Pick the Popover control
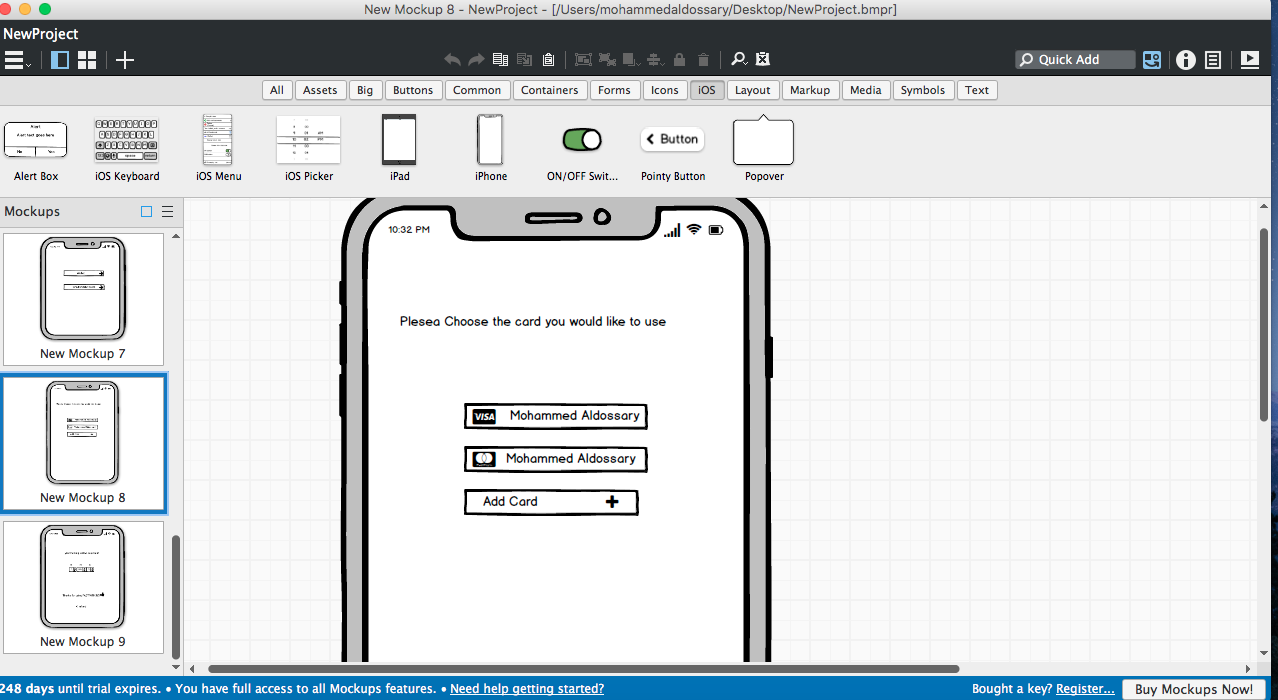This screenshot has width=1278, height=700. coord(764,148)
